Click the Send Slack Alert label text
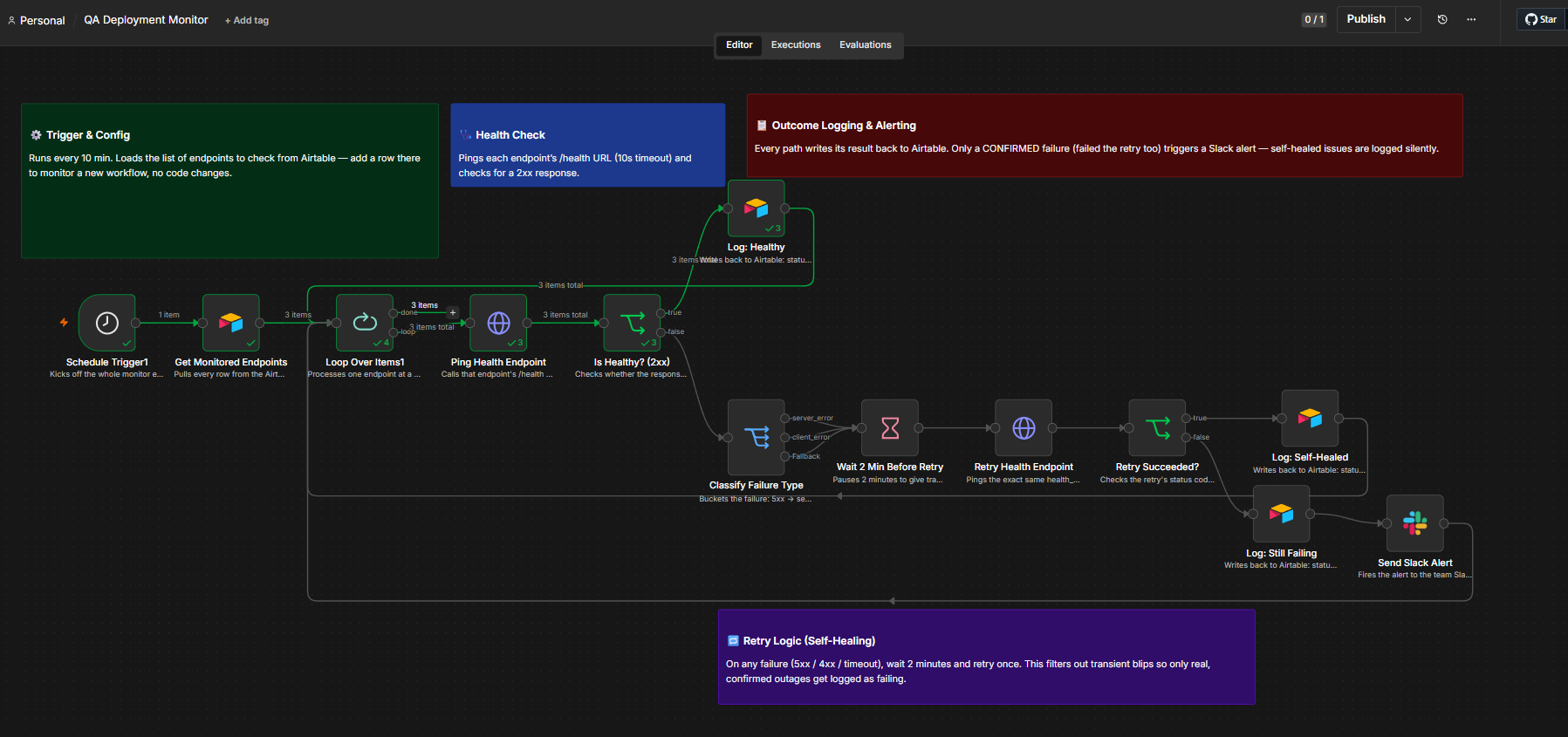 [x=1414, y=563]
